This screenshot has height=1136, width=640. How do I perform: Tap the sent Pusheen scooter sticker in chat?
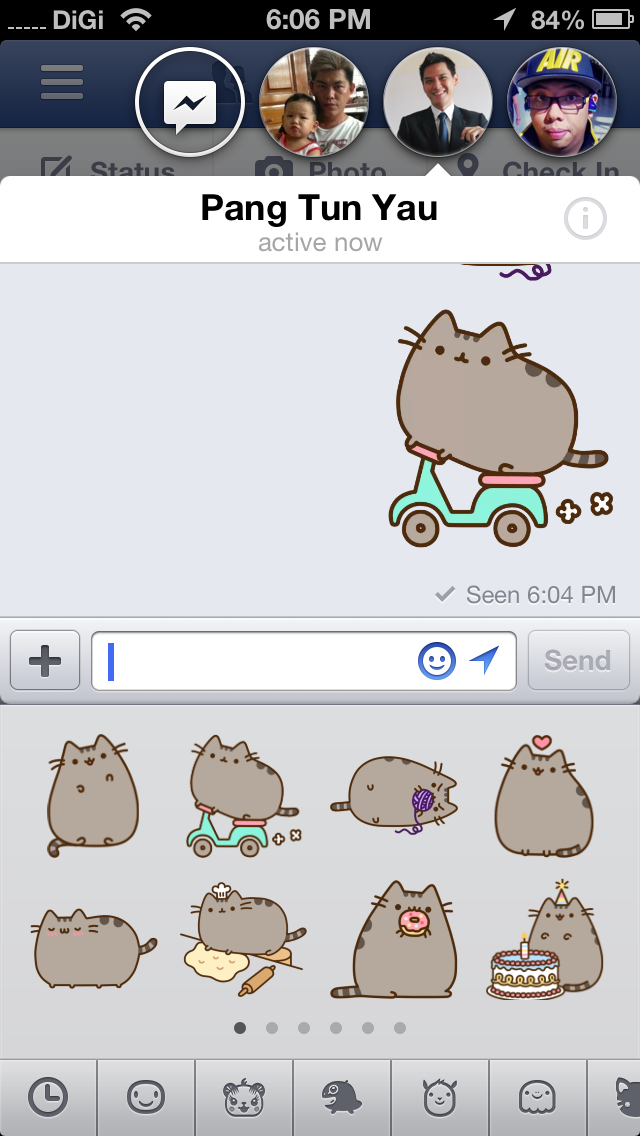(501, 428)
